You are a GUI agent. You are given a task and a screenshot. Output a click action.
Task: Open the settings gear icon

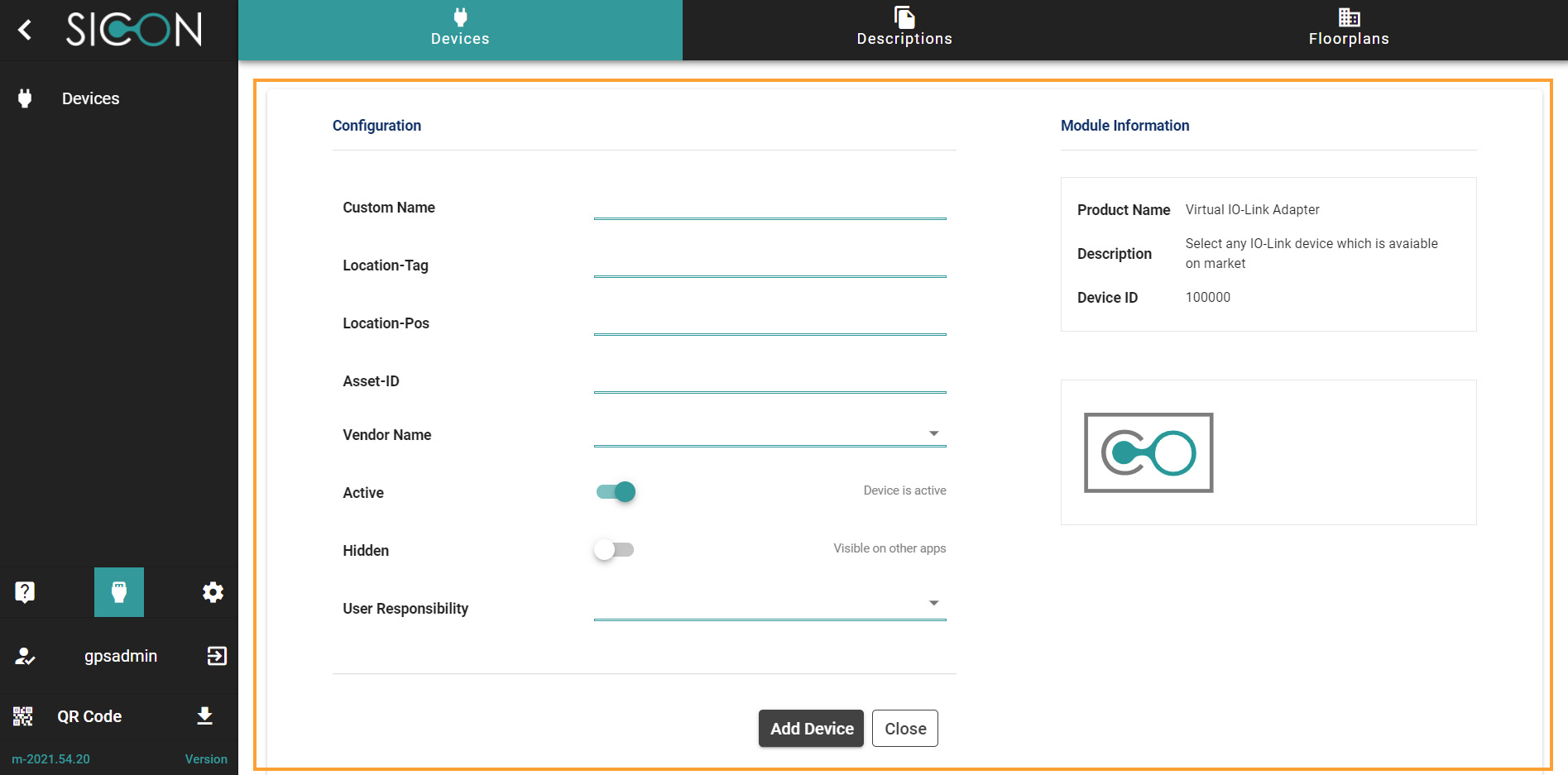pos(213,592)
